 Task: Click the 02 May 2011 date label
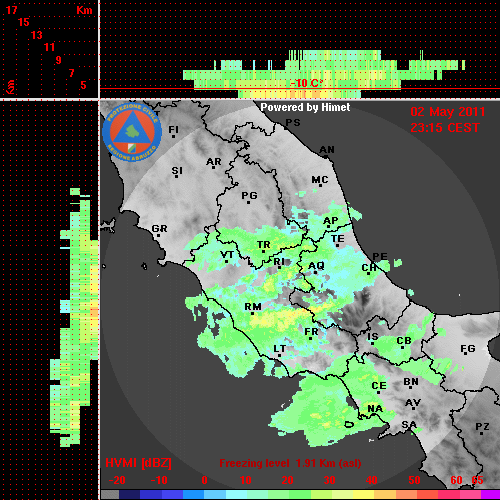click(x=447, y=112)
